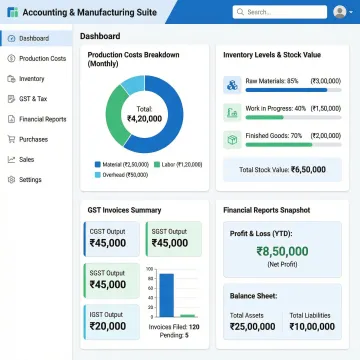This screenshot has height=360, width=360.
Task: Click the Production Costs Breakdown (Monthly) title
Action: [133, 59]
